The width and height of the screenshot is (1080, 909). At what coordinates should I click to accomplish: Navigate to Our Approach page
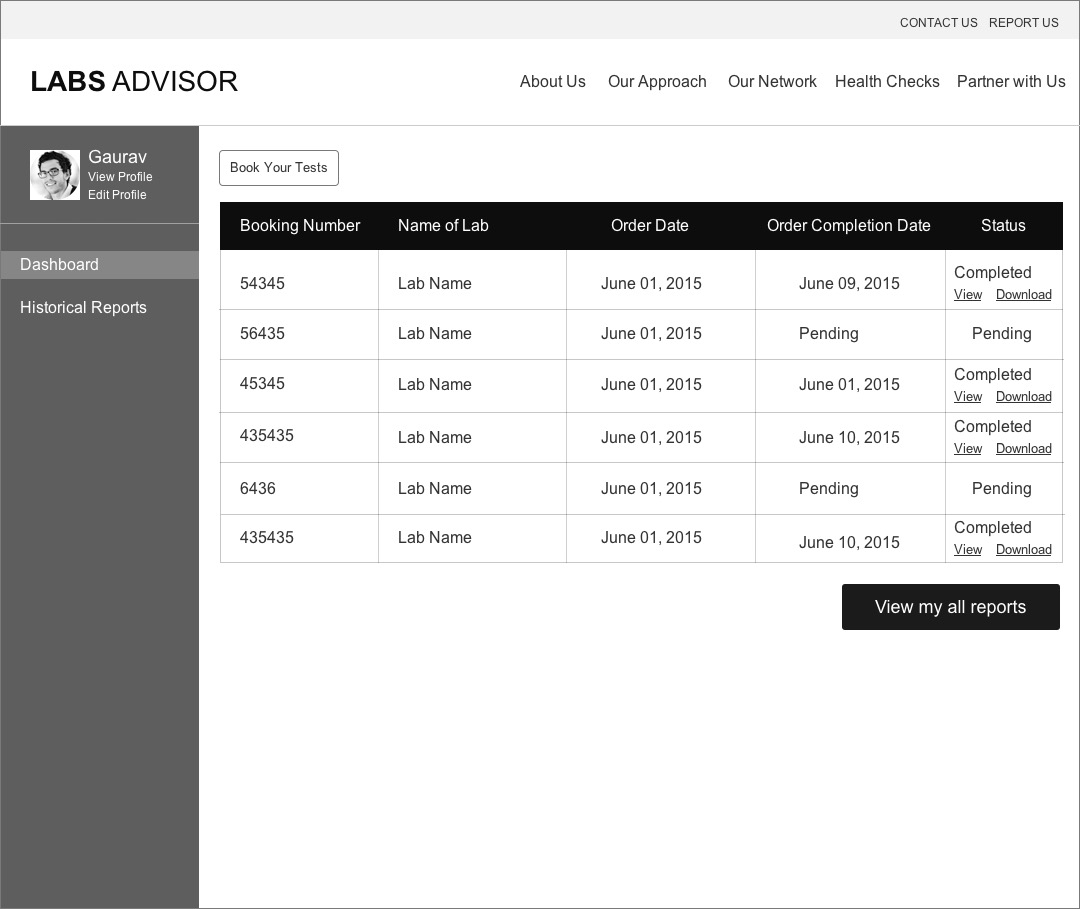coord(657,82)
